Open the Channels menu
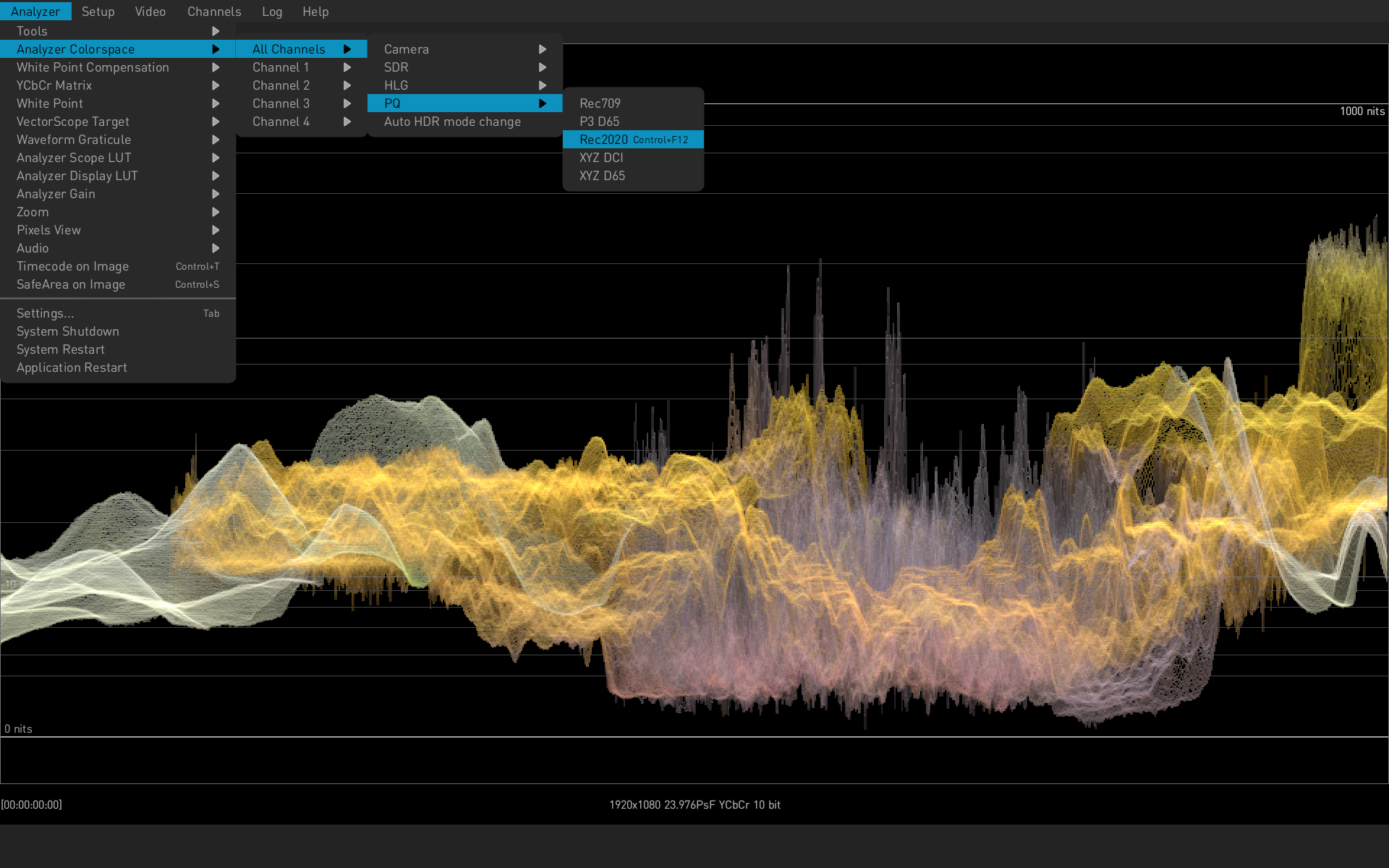Viewport: 1389px width, 868px height. tap(214, 12)
